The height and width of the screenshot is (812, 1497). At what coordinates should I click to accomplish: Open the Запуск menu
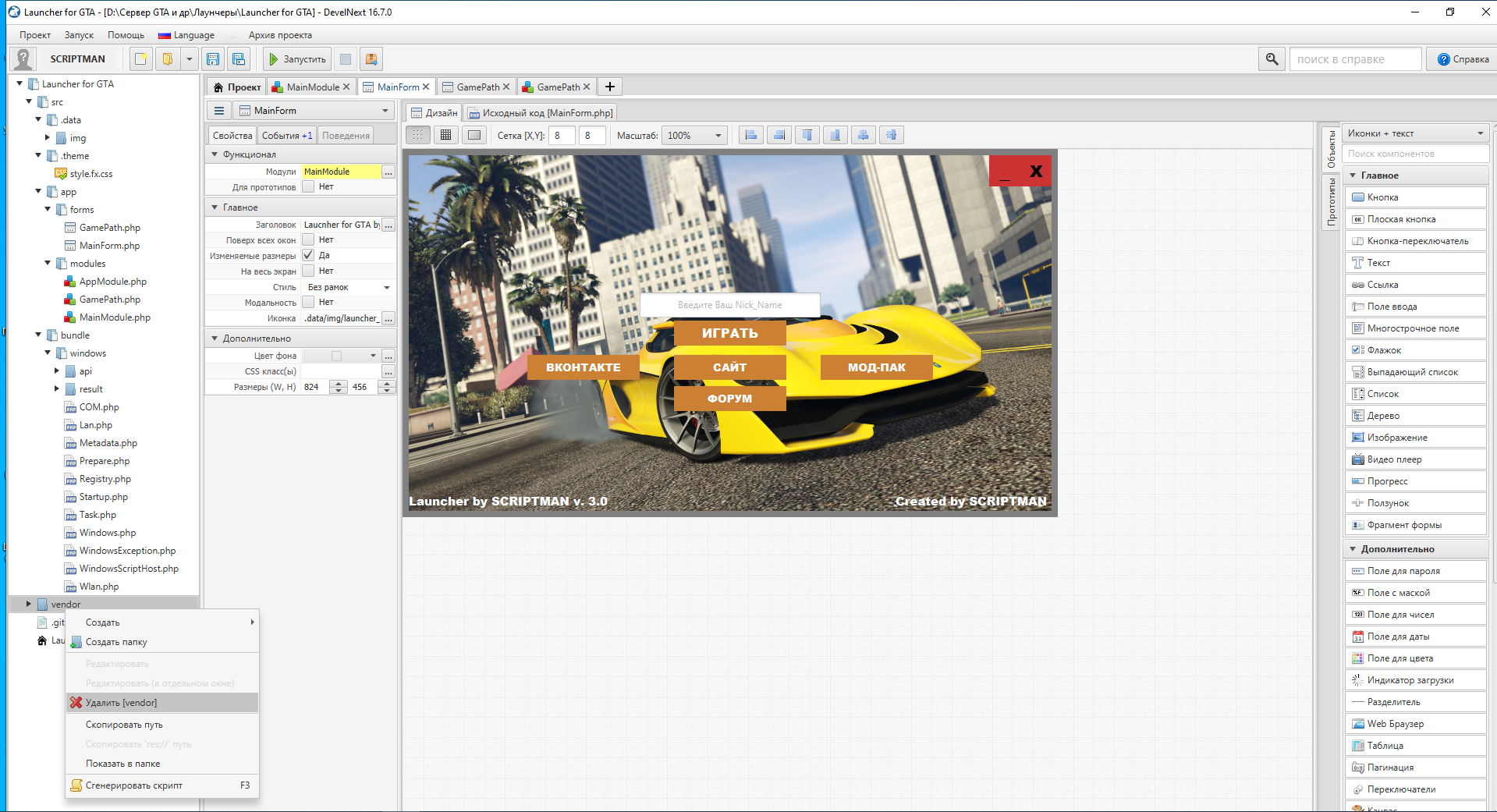pyautogui.click(x=79, y=35)
